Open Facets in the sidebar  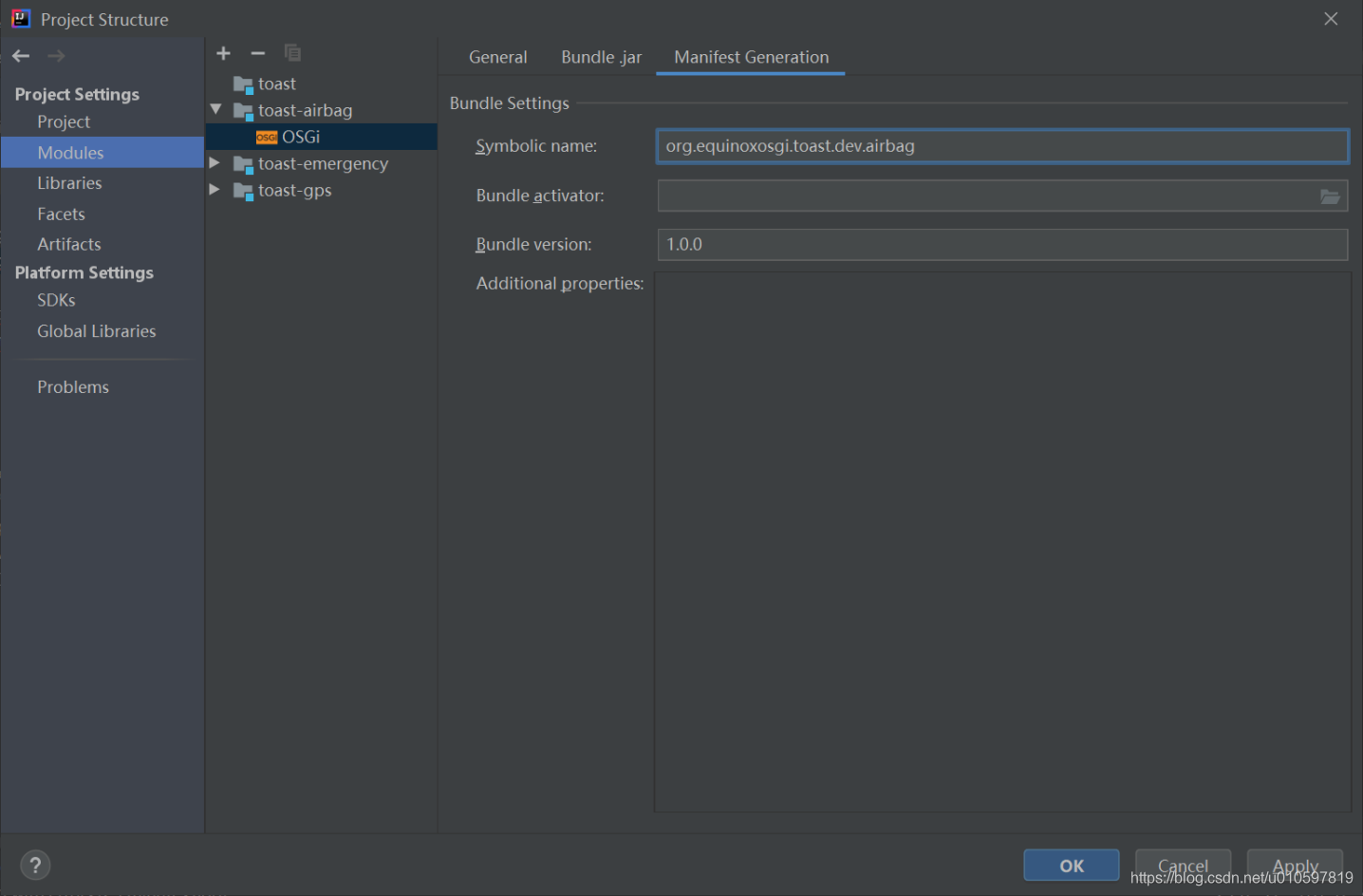61,215
